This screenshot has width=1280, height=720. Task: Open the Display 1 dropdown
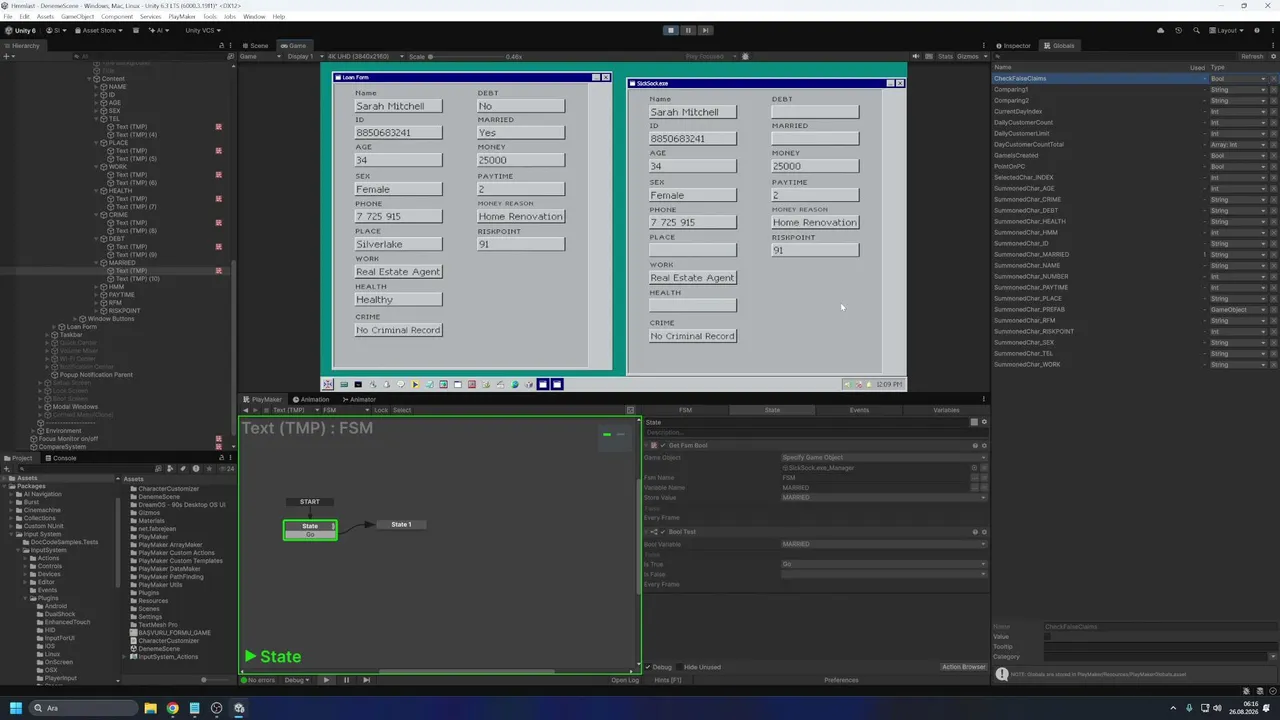[303, 57]
